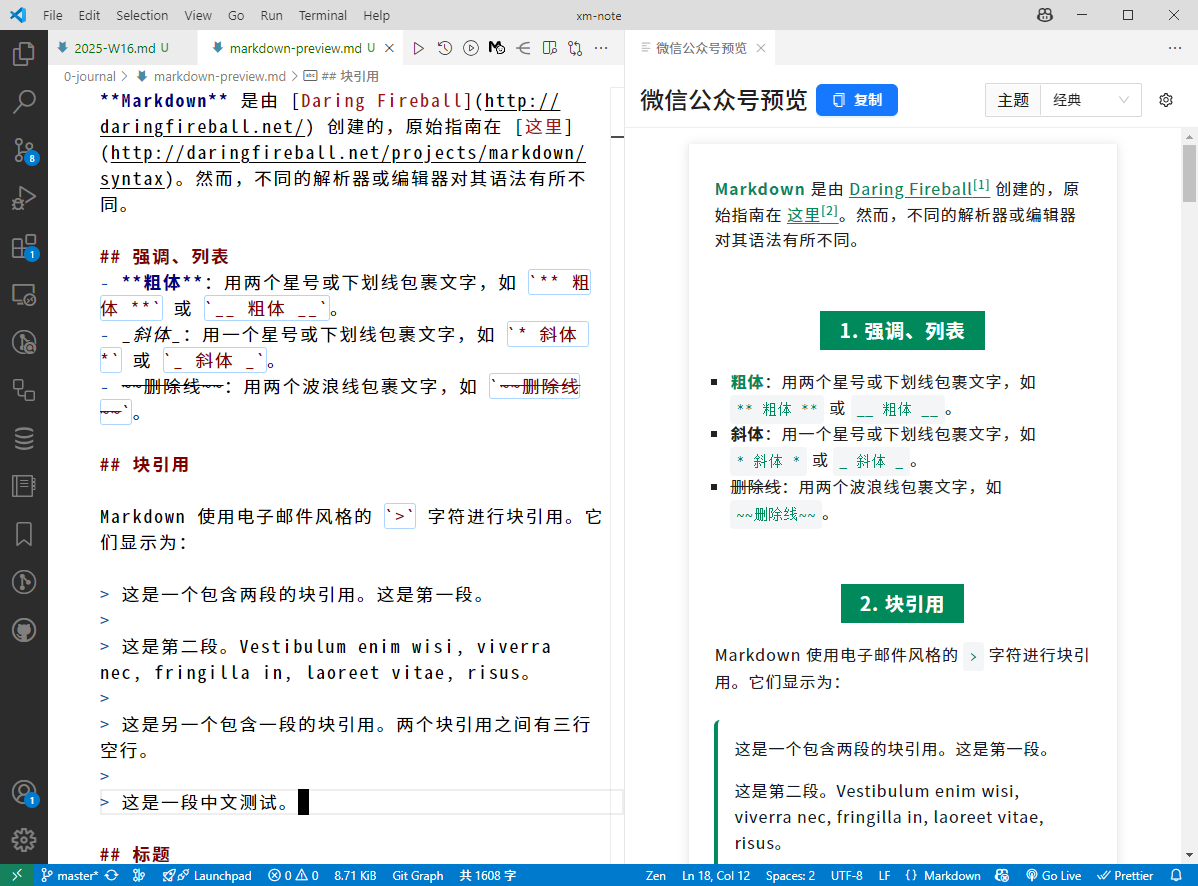Click the Daring Fireball link in preview

(919, 189)
